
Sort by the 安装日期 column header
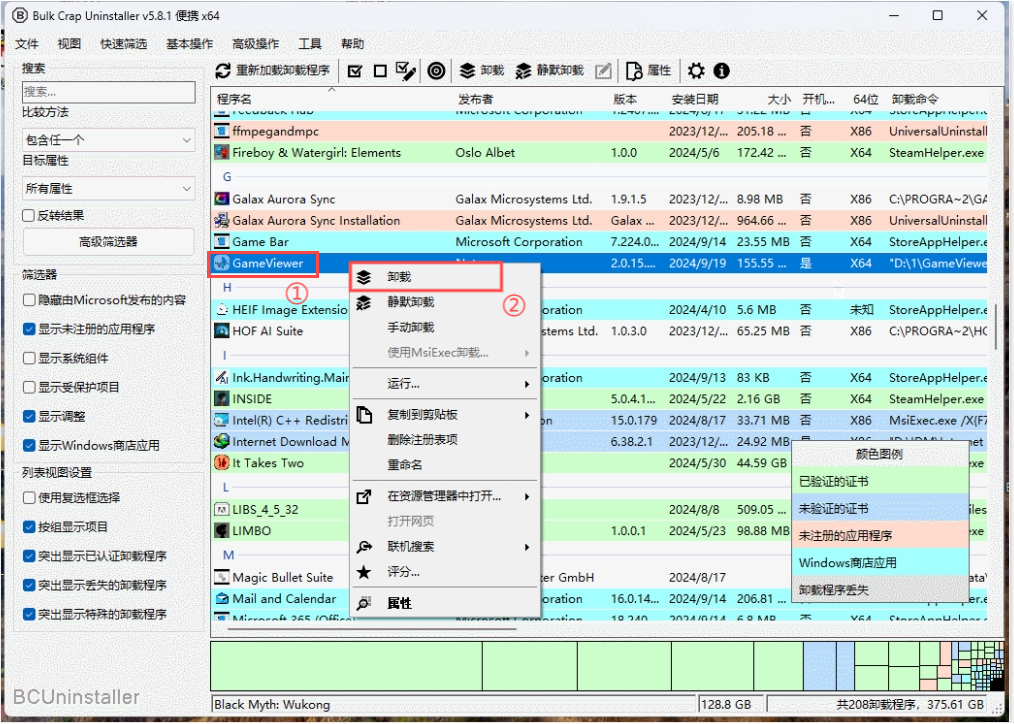(x=695, y=99)
